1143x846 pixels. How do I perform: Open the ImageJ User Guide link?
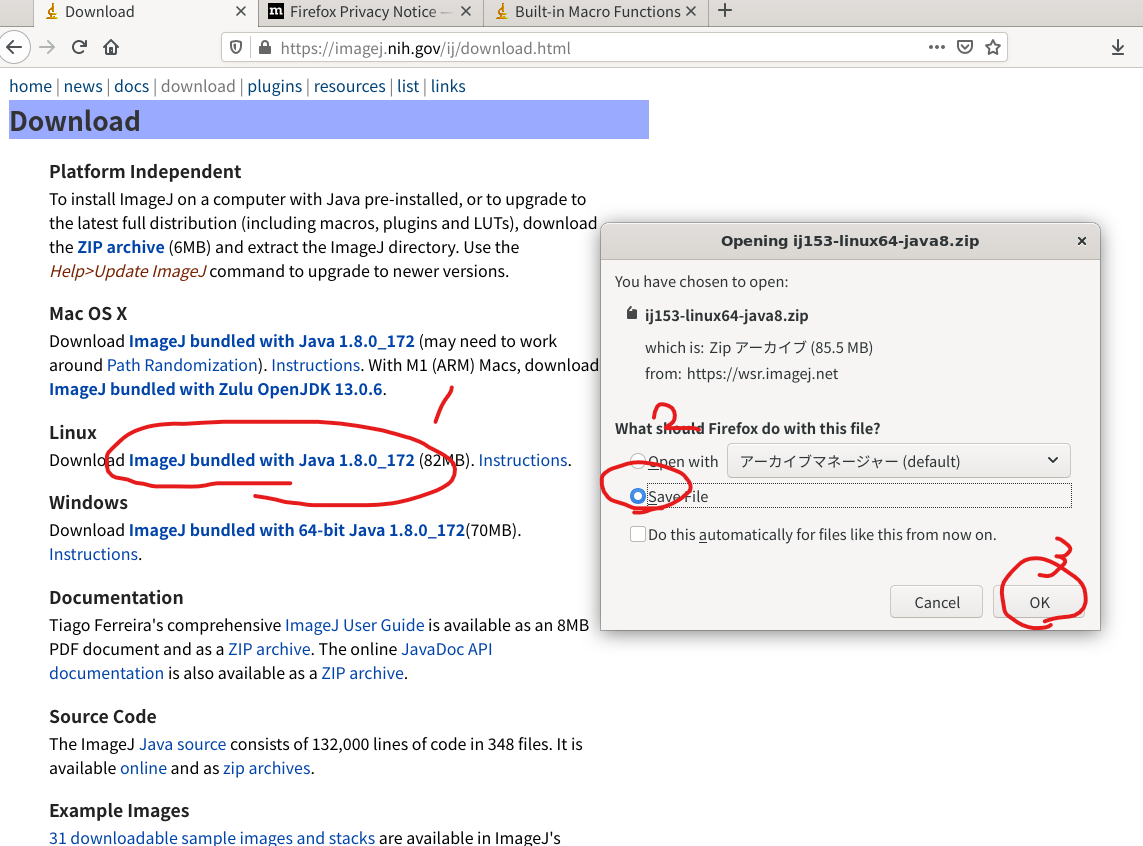click(x=354, y=624)
